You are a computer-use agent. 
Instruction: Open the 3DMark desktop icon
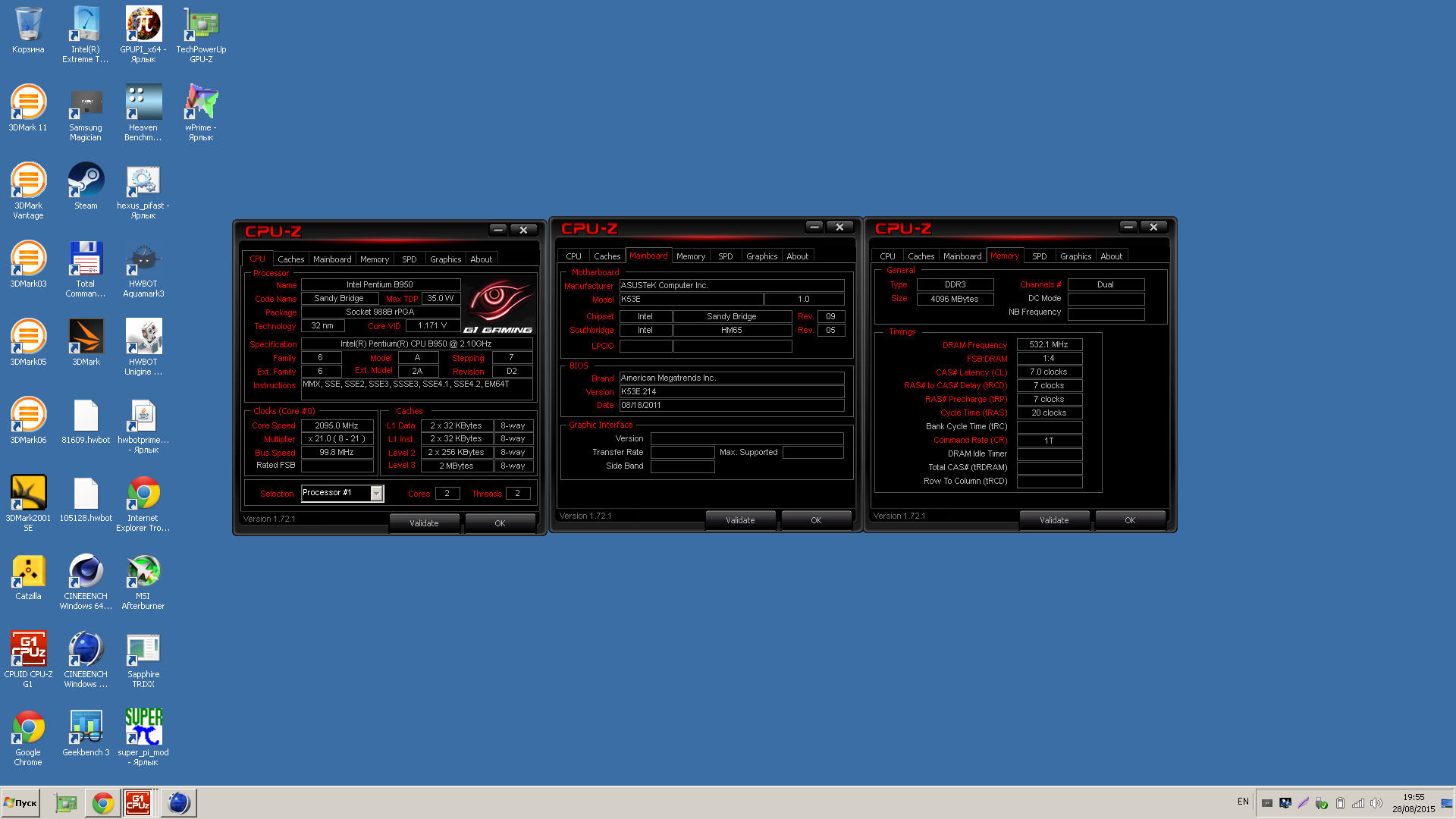click(86, 343)
